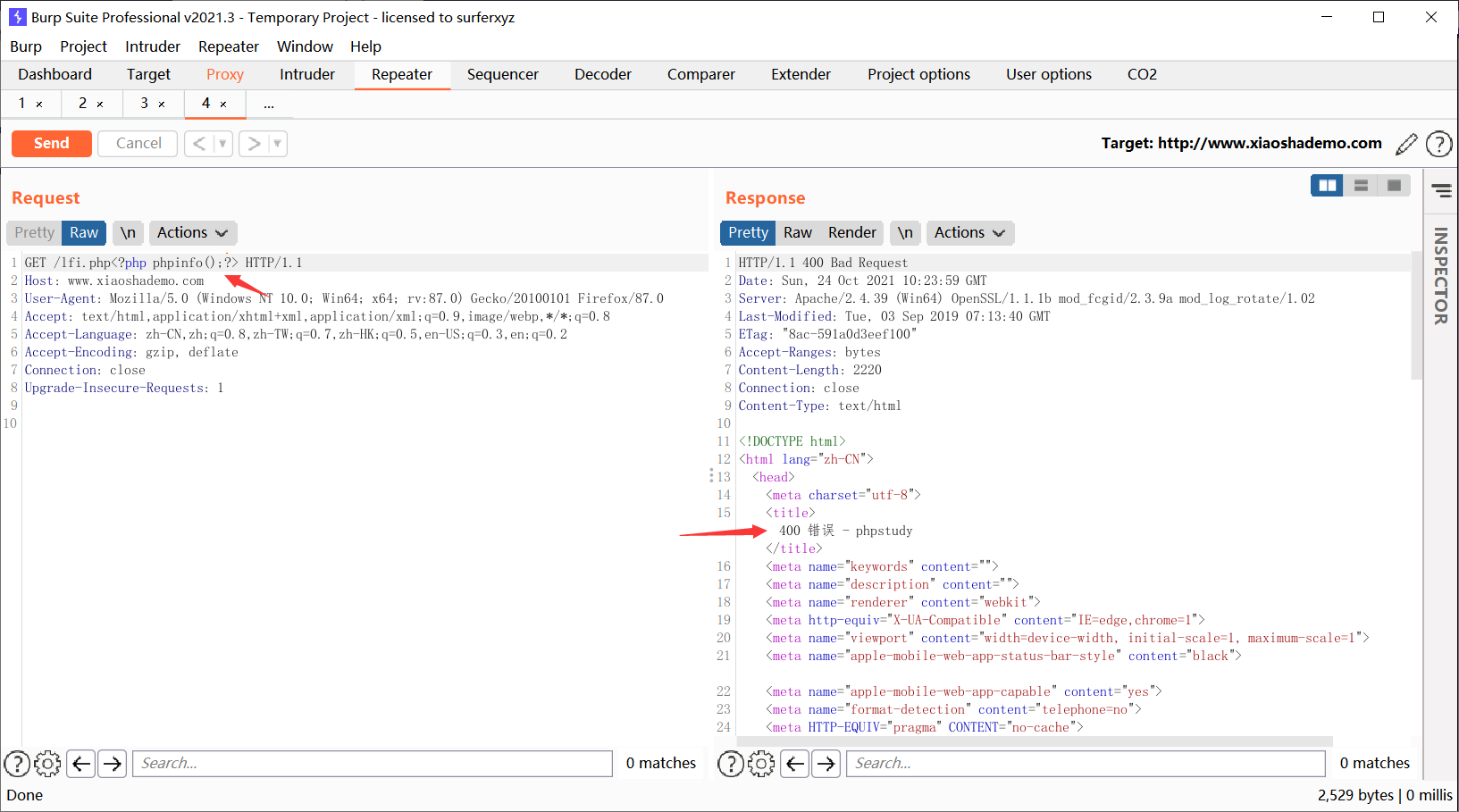This screenshot has width=1459, height=812.
Task: Open the INSPECTOR side panel
Action: tap(1440, 275)
